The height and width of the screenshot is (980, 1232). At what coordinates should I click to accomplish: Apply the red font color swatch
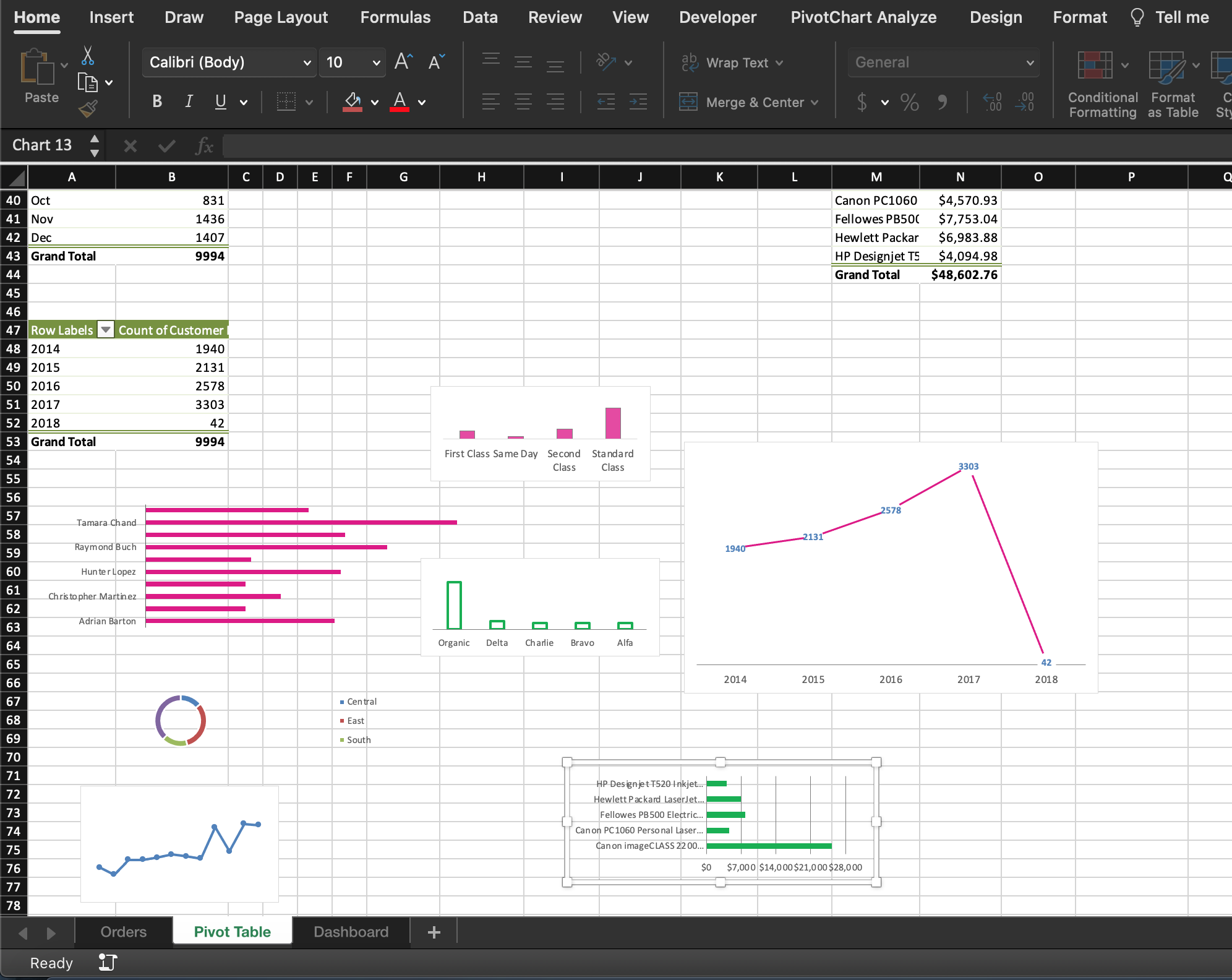coord(400,102)
